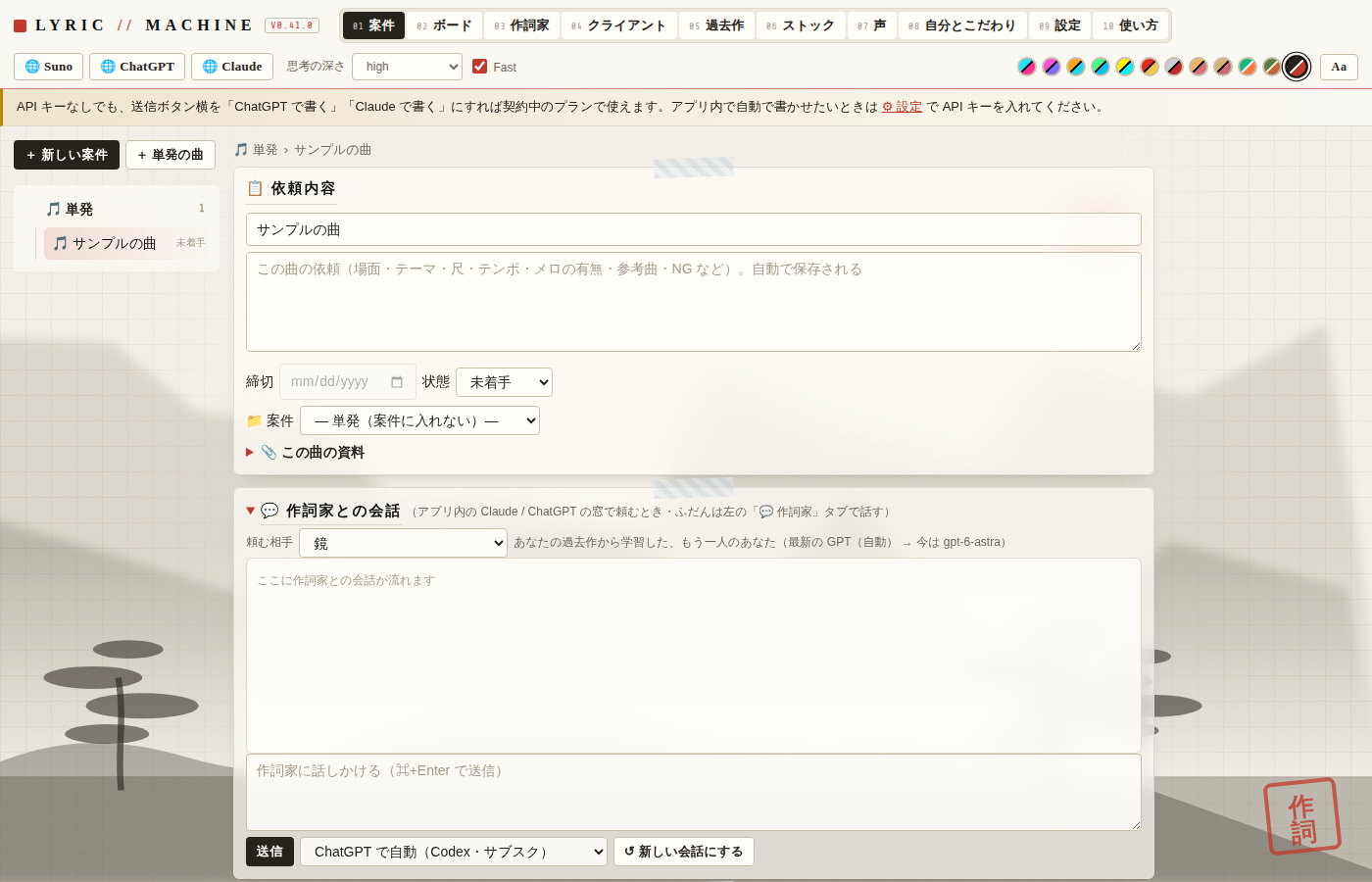This screenshot has height=882, width=1372.
Task: Select the olive green and brown swatch
Action: click(x=1272, y=67)
